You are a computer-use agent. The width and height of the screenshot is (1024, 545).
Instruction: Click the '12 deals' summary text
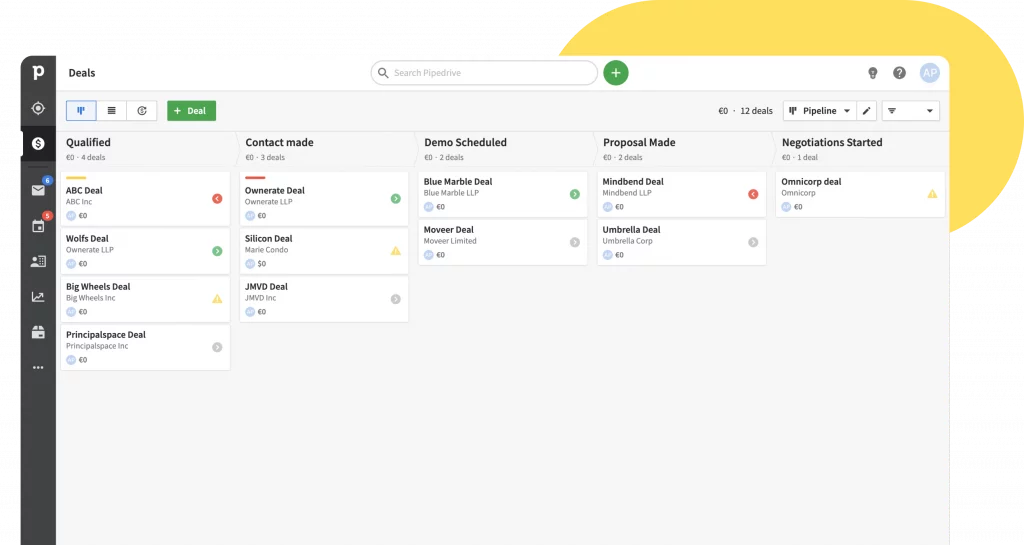coord(756,111)
